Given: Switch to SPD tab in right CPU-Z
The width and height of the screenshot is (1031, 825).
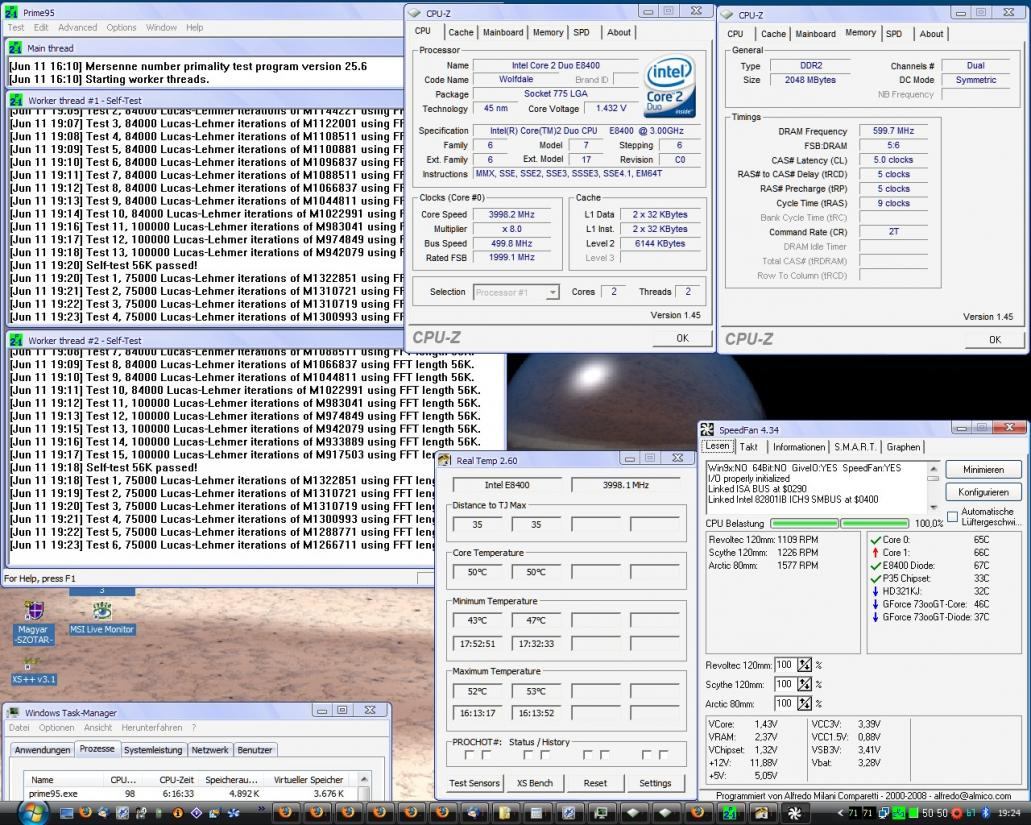Looking at the screenshot, I should [x=894, y=34].
